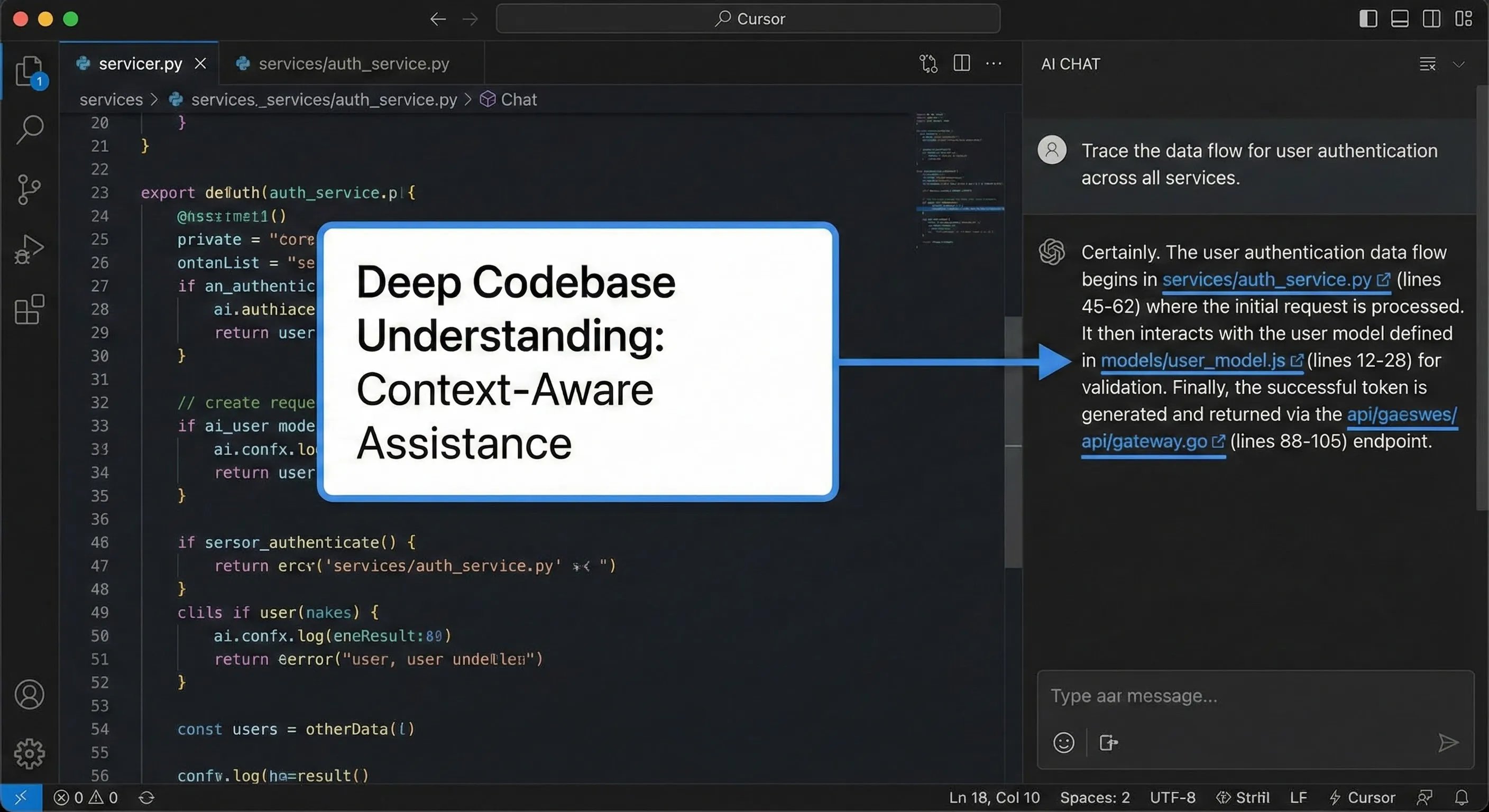Click the split editor icon
Image resolution: width=1489 pixels, height=812 pixels.
[961, 63]
